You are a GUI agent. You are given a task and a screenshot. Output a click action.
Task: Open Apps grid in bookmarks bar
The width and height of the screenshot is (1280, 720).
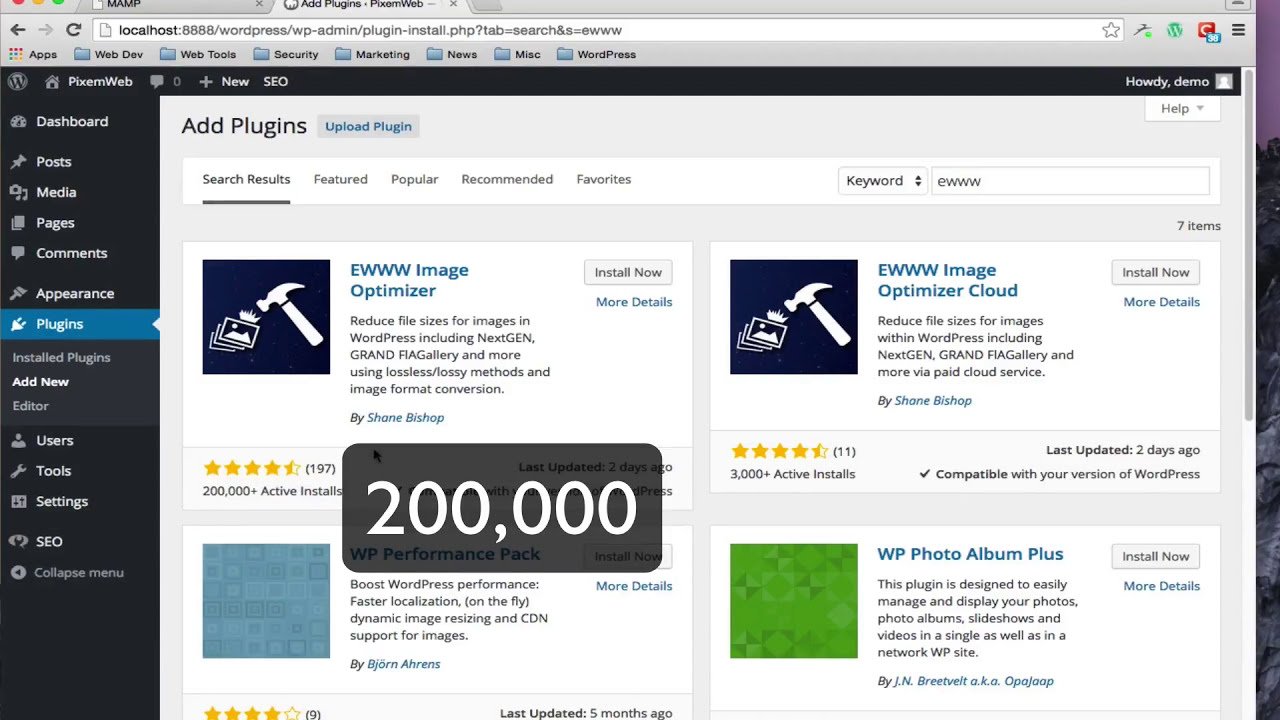(x=34, y=54)
